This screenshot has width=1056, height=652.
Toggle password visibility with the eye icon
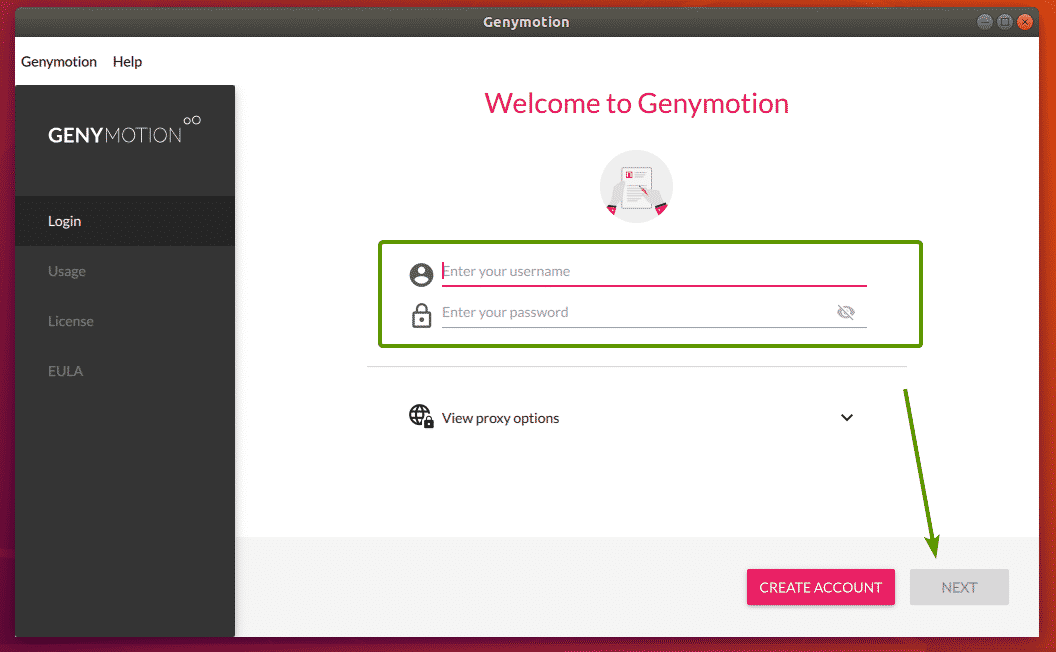[846, 313]
